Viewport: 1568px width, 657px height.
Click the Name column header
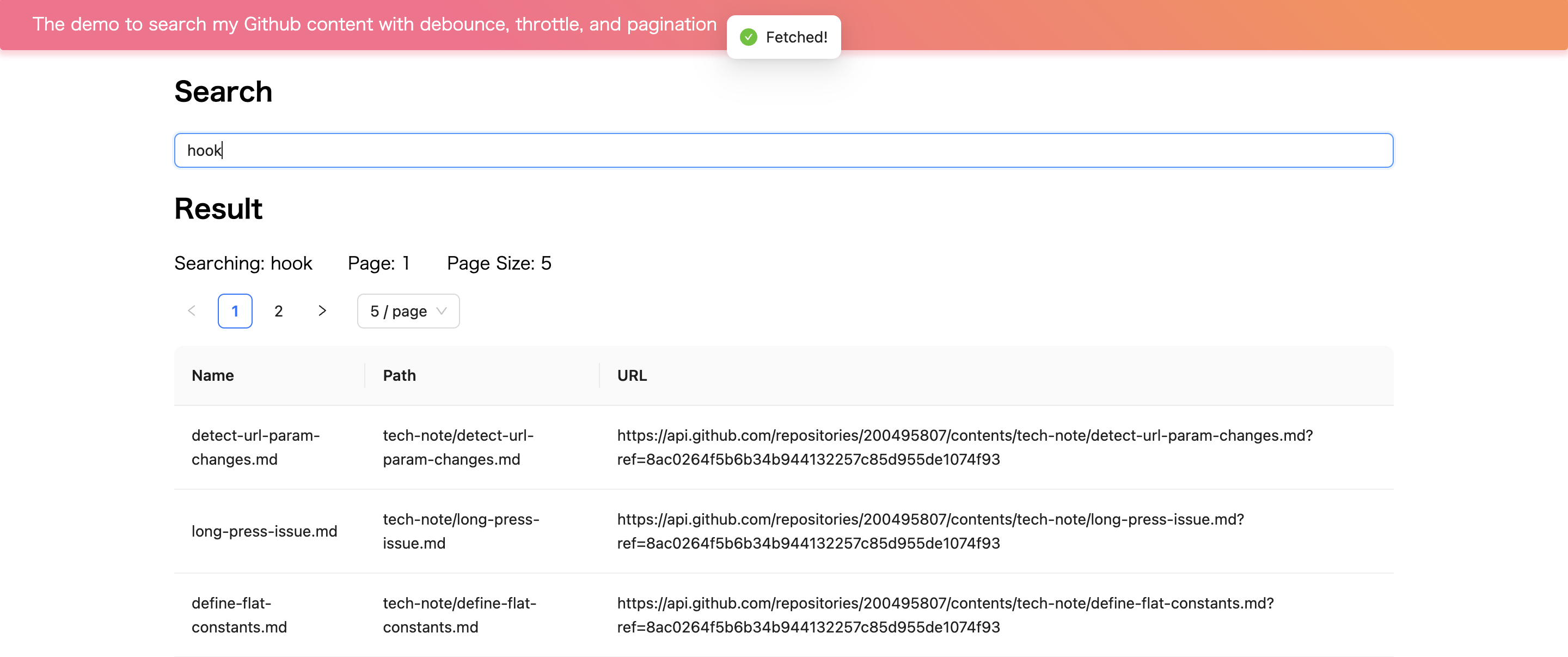(x=212, y=376)
